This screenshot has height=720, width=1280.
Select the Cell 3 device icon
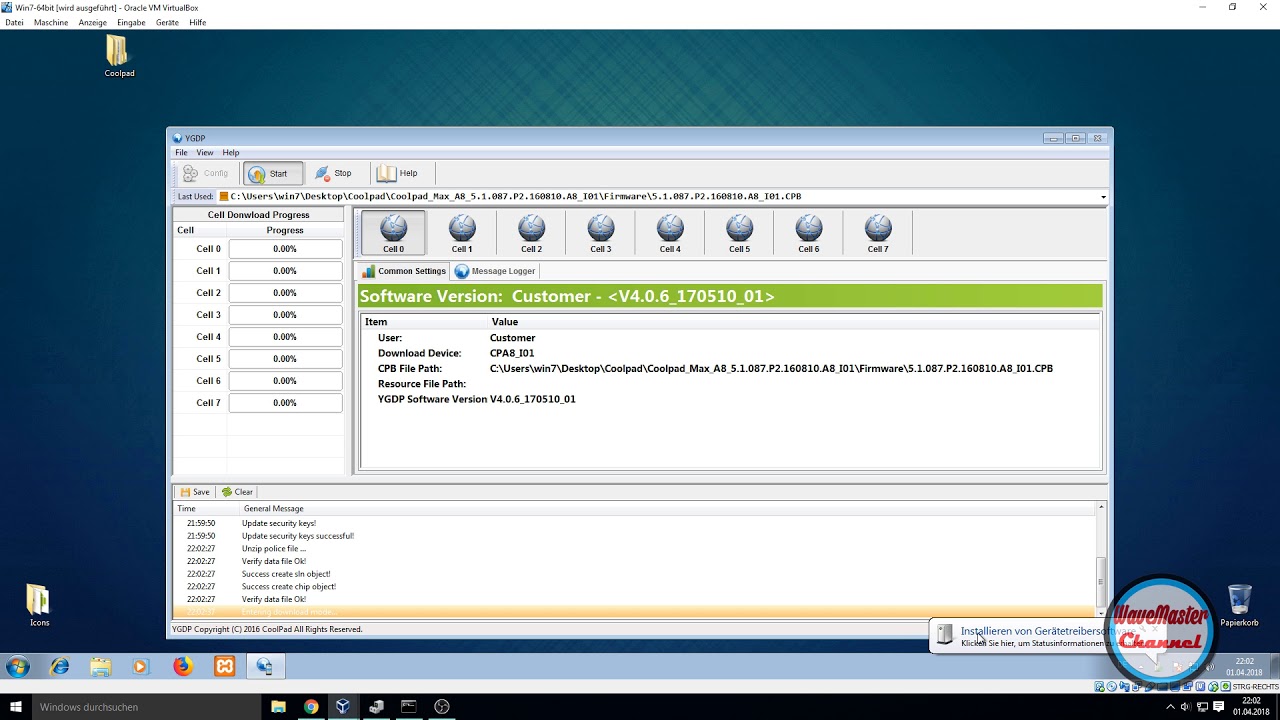(x=601, y=233)
